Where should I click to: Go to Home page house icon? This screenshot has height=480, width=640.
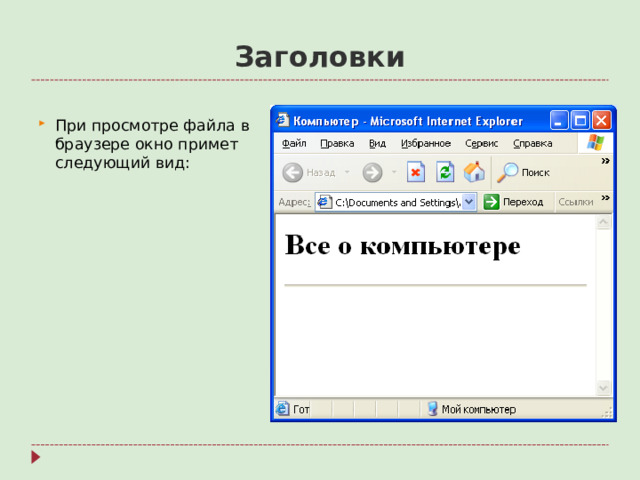[x=474, y=172]
